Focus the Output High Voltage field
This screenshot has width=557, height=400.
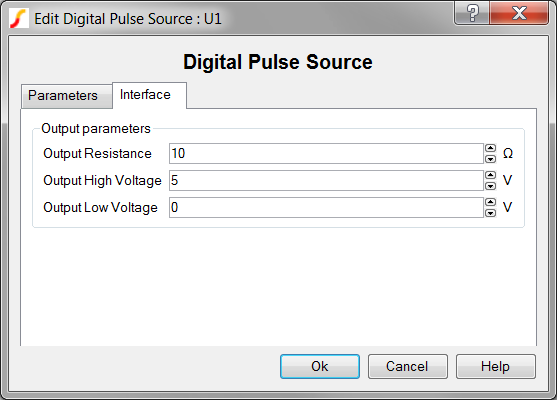[326, 180]
